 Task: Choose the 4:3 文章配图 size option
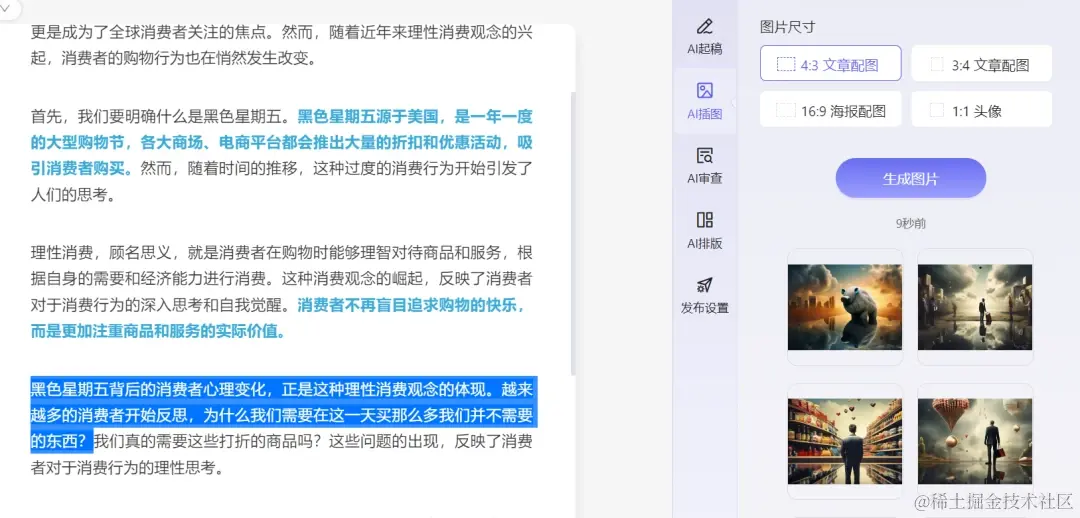(831, 63)
